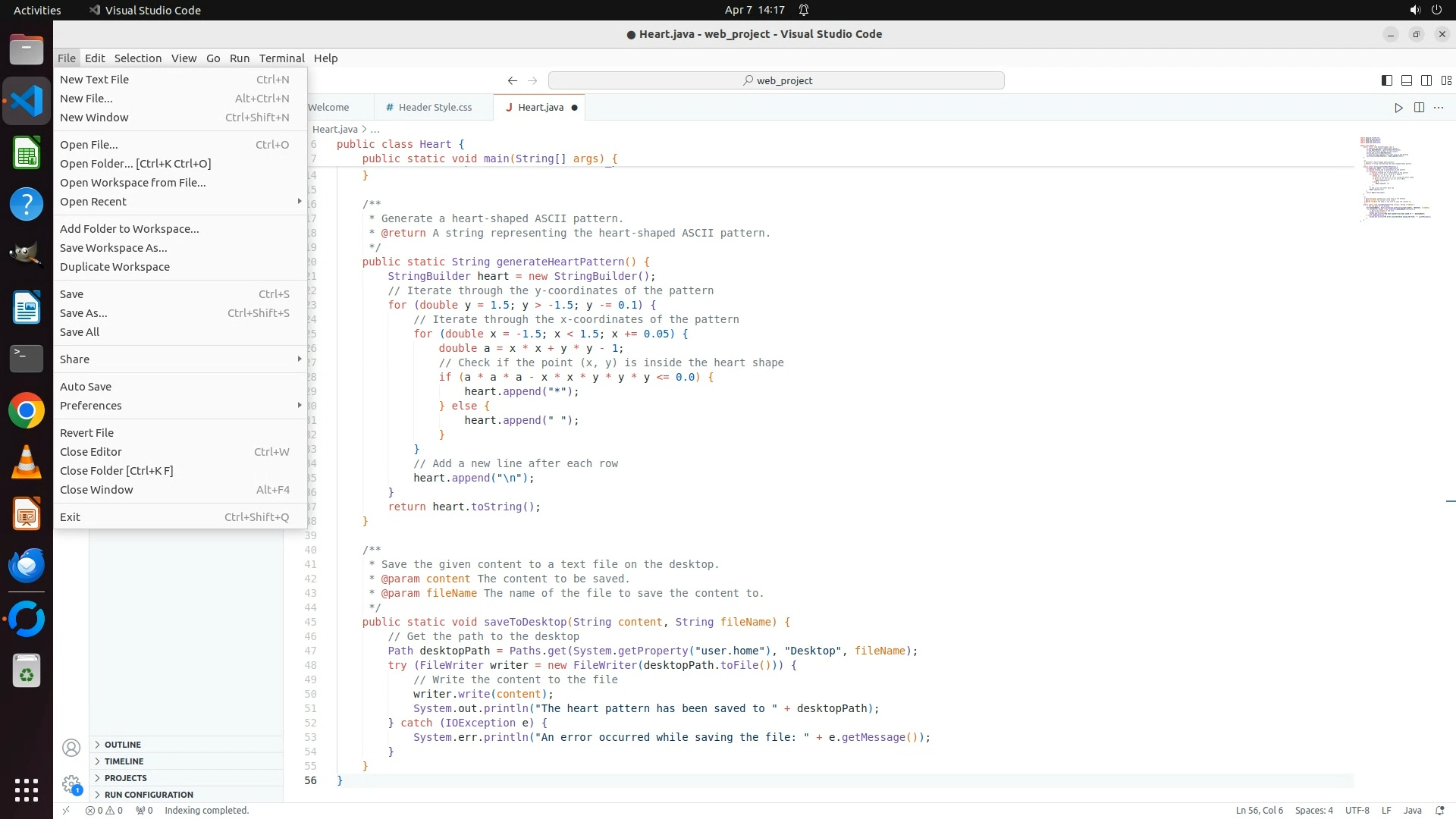Click Spaces: 4 indentation setting
The image size is (1456, 819).
point(1313,810)
